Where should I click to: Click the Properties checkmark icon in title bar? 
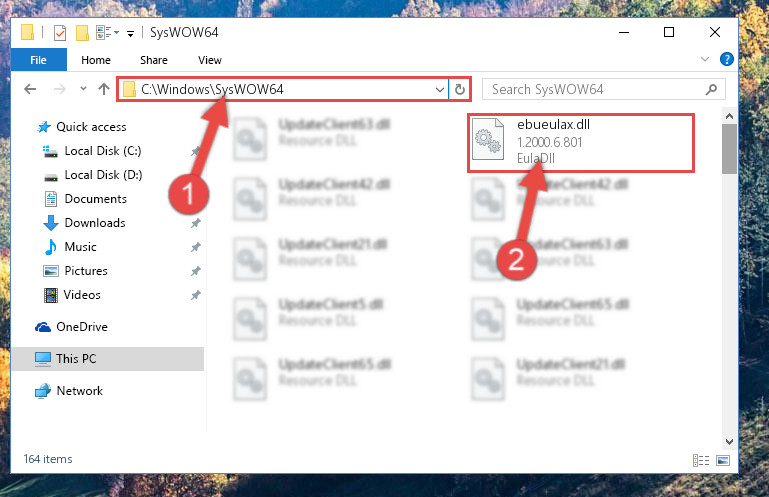pyautogui.click(x=60, y=33)
